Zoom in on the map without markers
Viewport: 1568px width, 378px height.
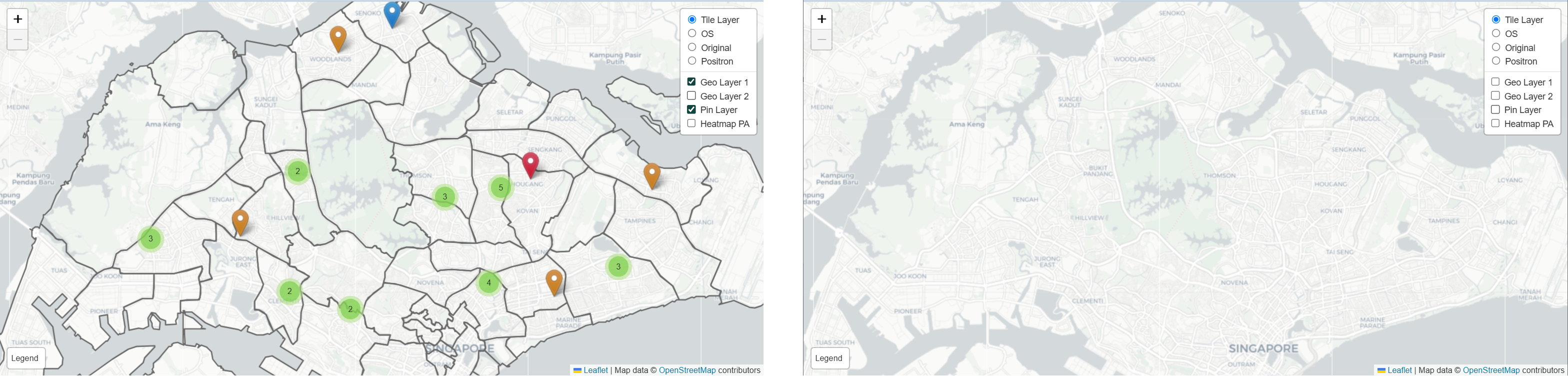tap(821, 19)
